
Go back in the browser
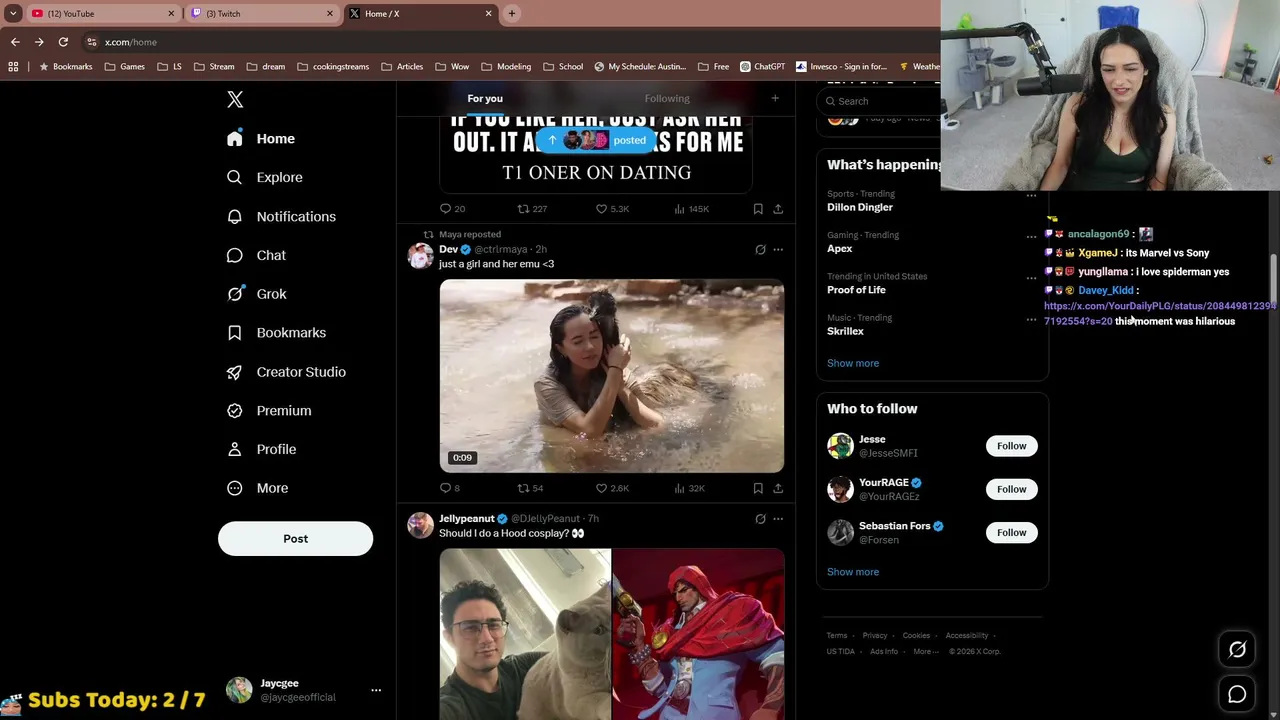coord(15,42)
